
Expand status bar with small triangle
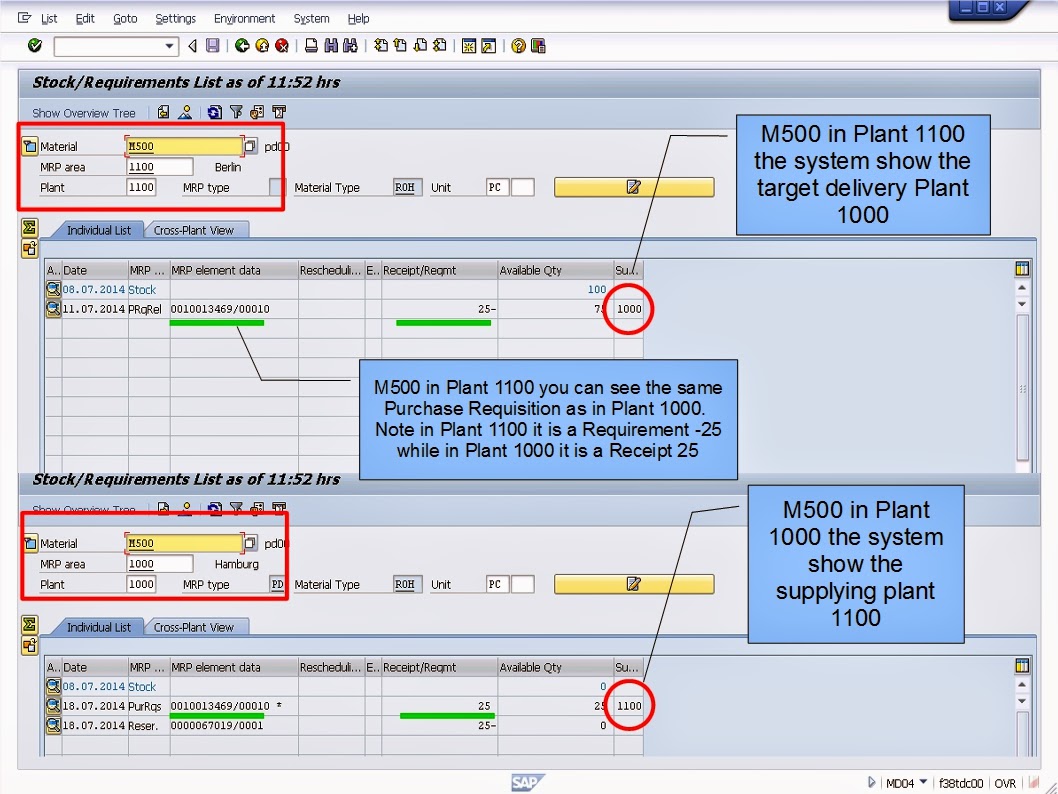click(x=871, y=783)
